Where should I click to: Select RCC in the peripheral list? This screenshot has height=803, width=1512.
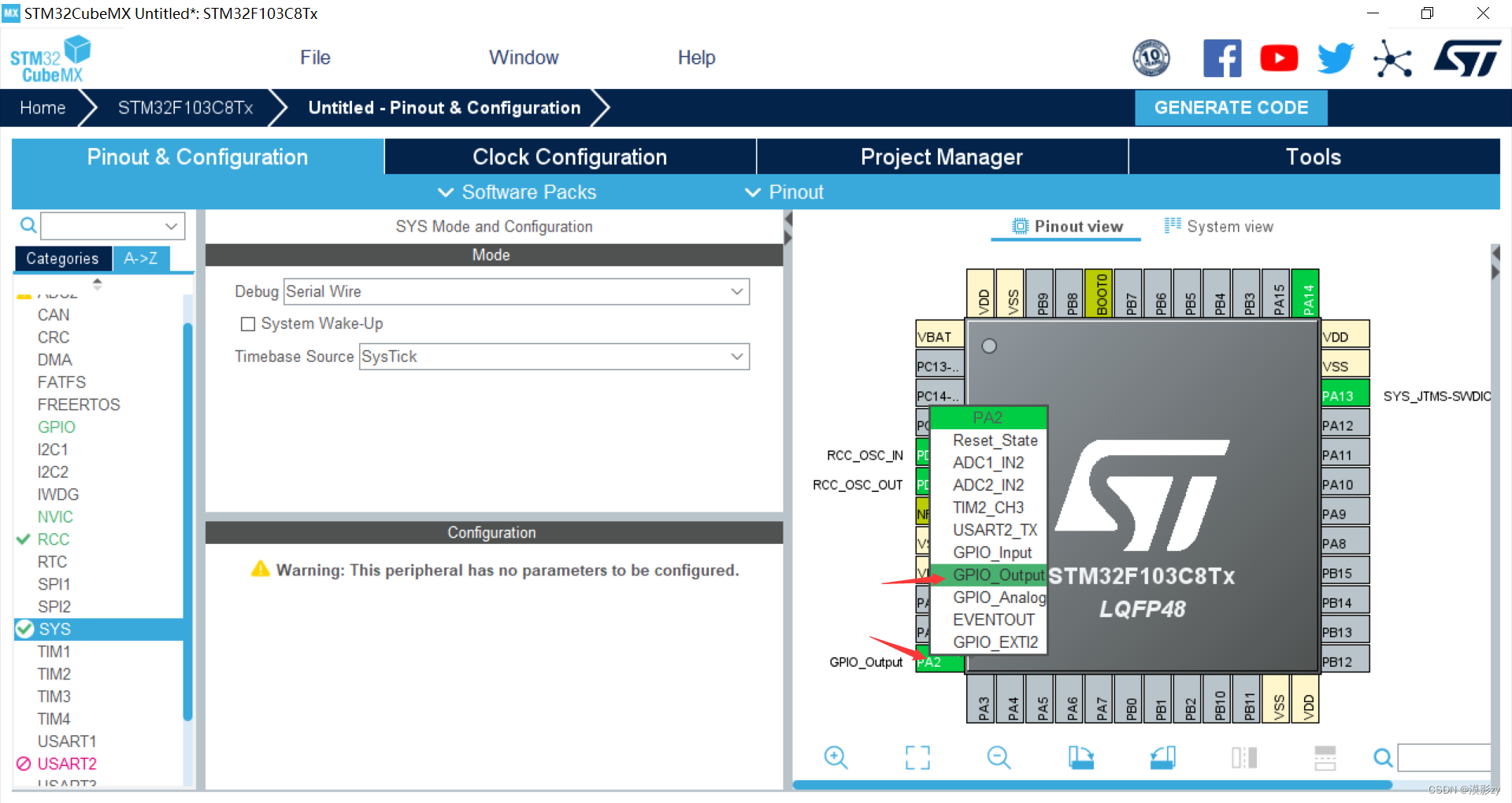click(54, 539)
